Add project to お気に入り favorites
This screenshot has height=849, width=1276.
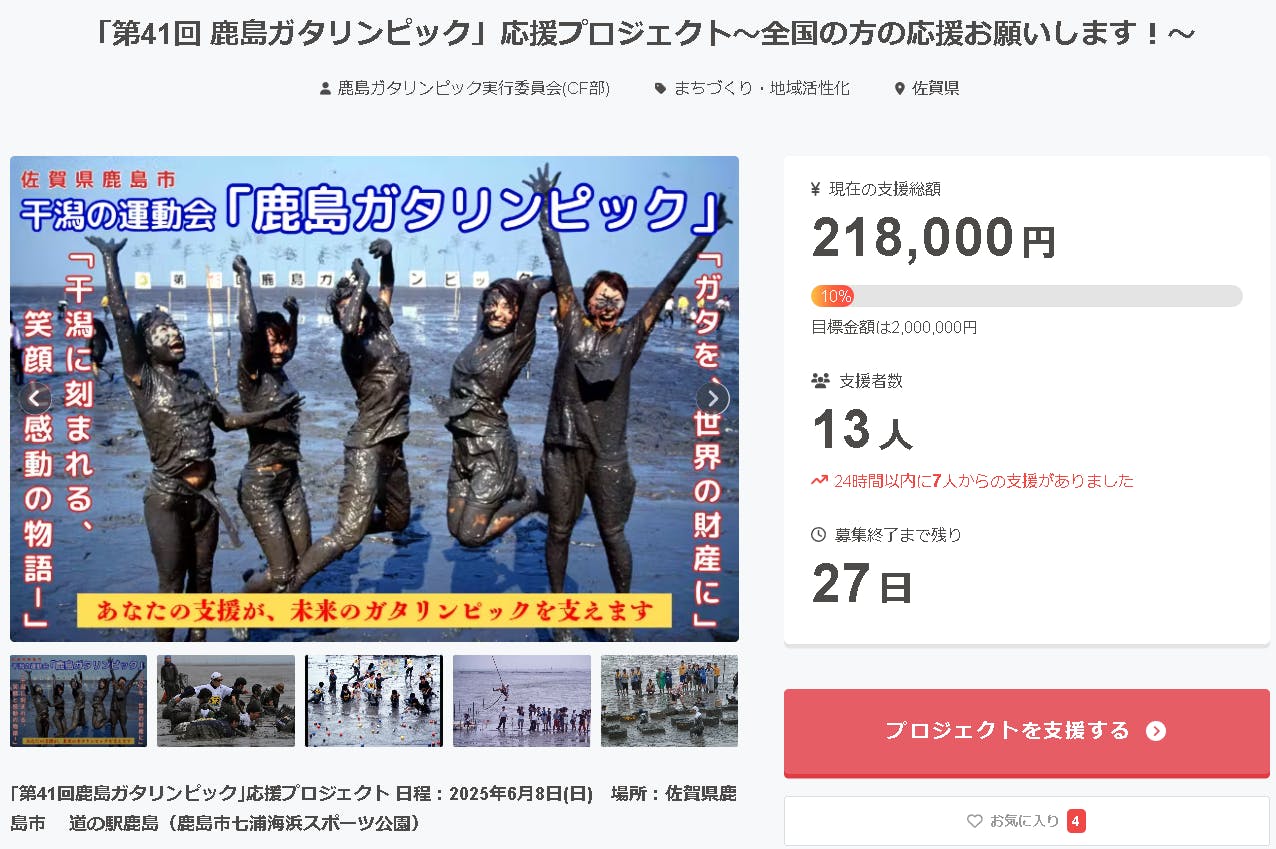point(1027,821)
